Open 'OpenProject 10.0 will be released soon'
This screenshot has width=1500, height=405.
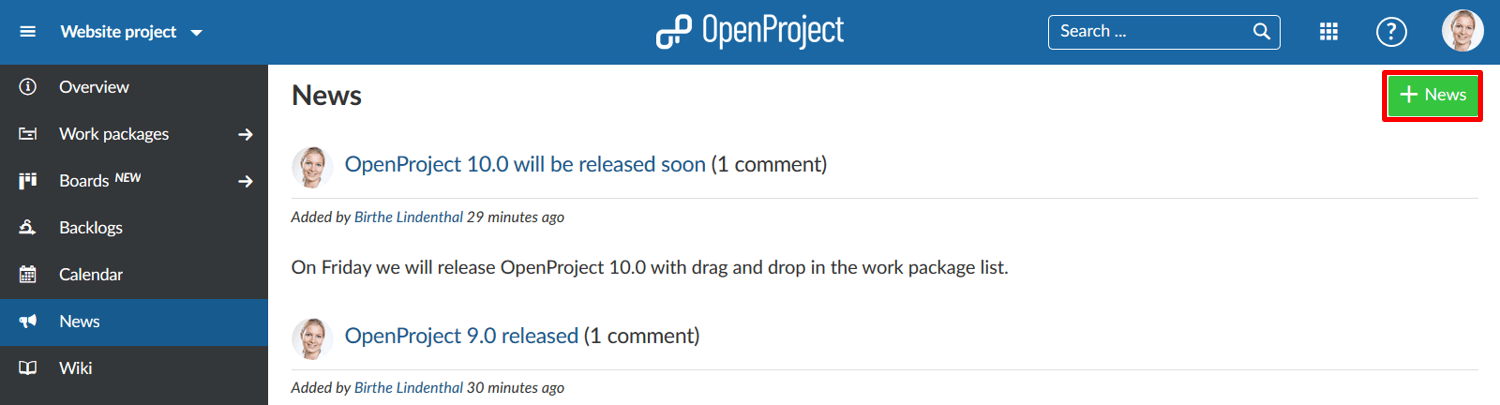(525, 164)
